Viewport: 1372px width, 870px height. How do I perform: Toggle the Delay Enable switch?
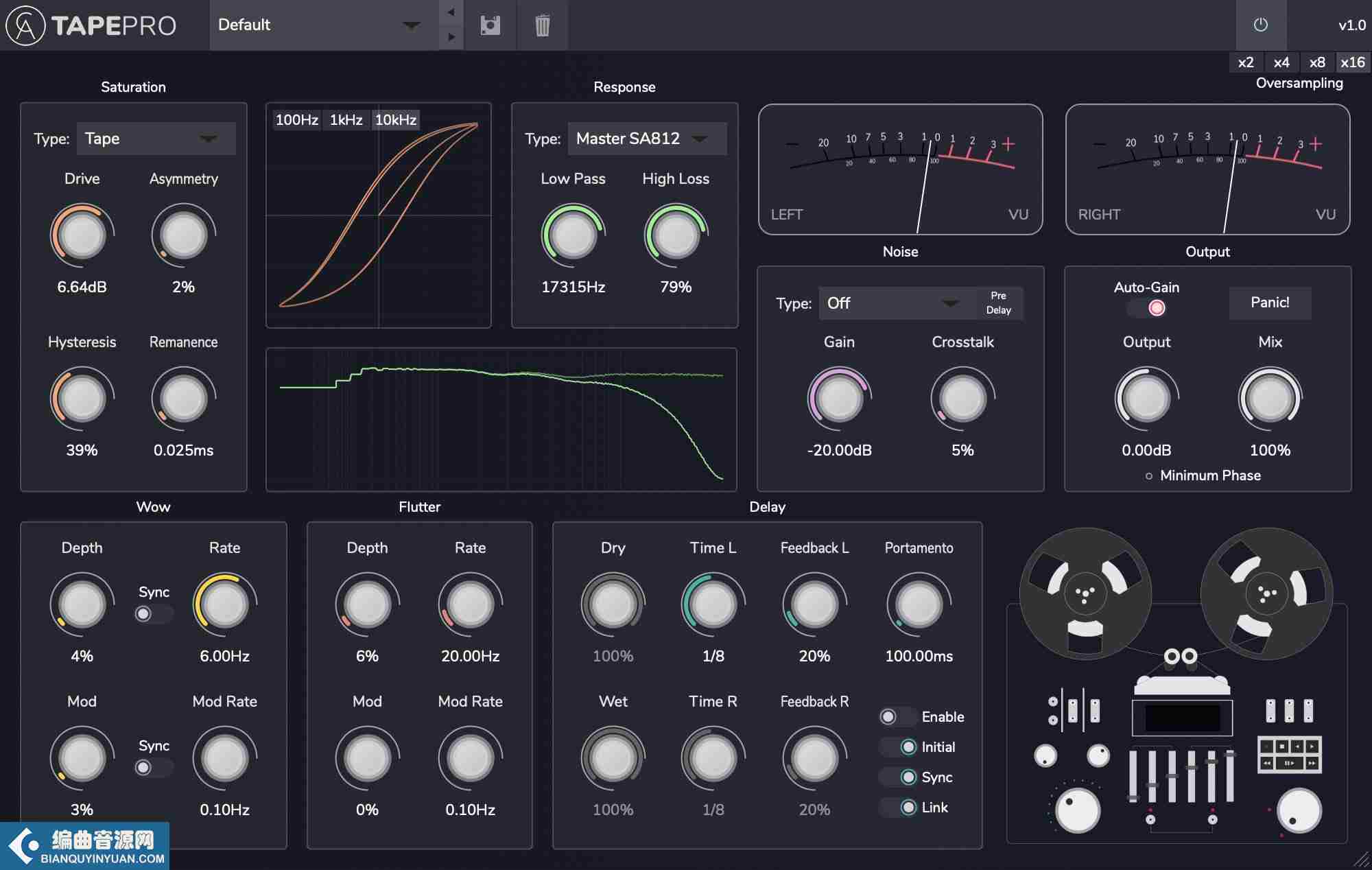(x=898, y=717)
